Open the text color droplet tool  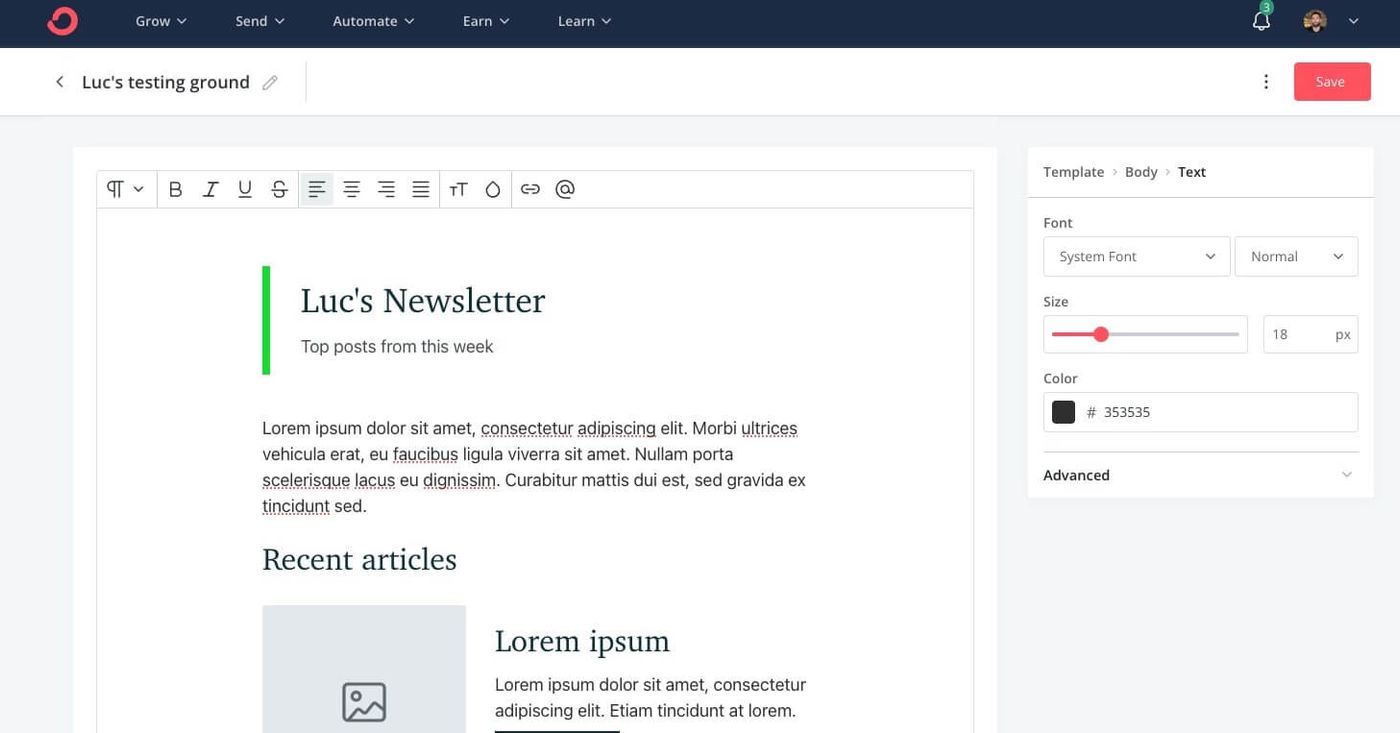tap(492, 189)
